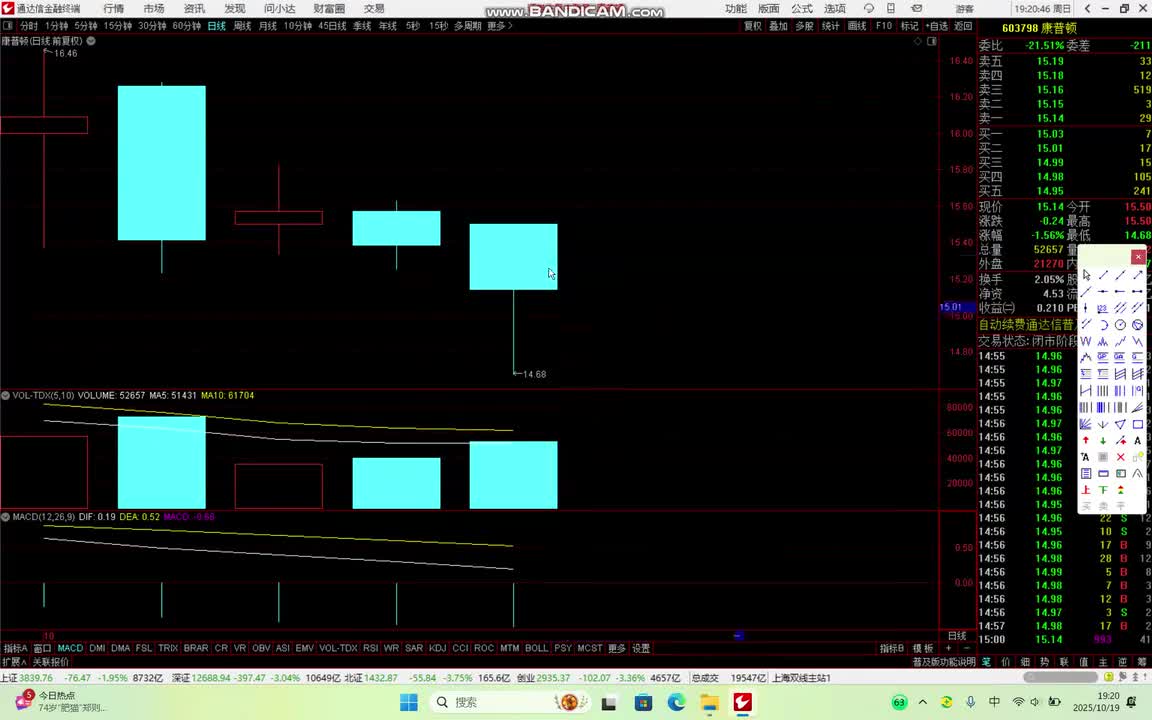Toggle the 细 tab in bottom-right bar
Screen dimensions: 1152x720
pos(1025,662)
